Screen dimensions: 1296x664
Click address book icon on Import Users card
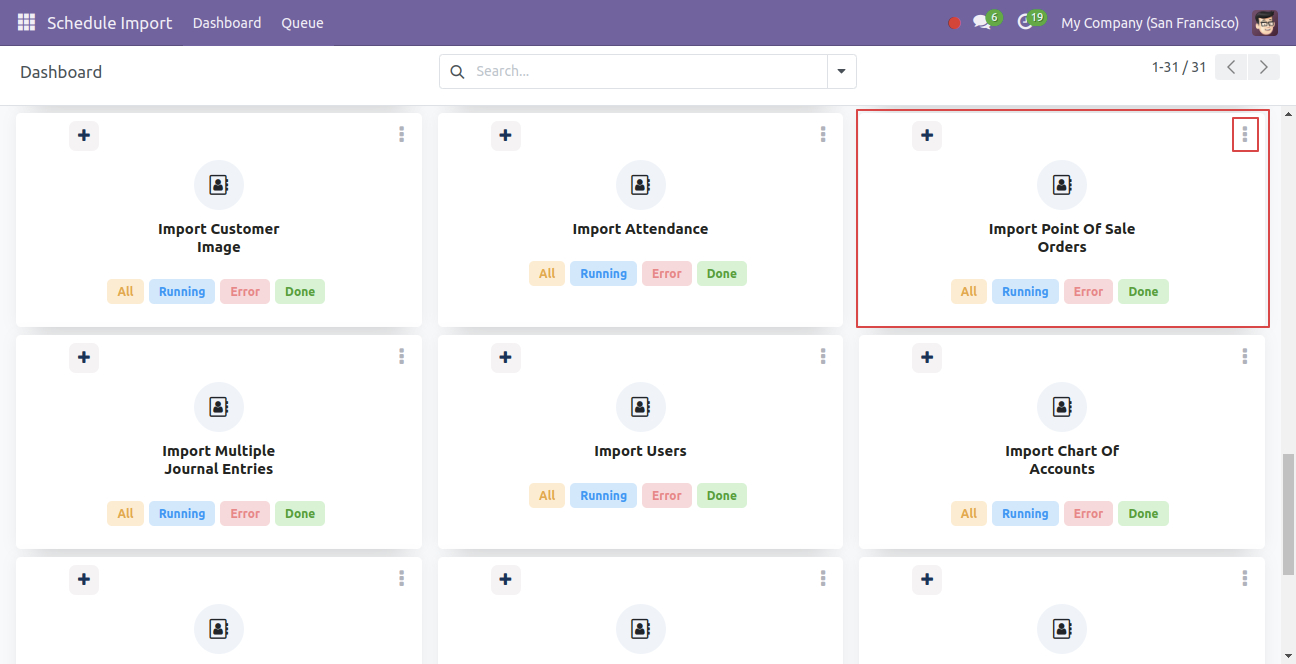(x=641, y=407)
